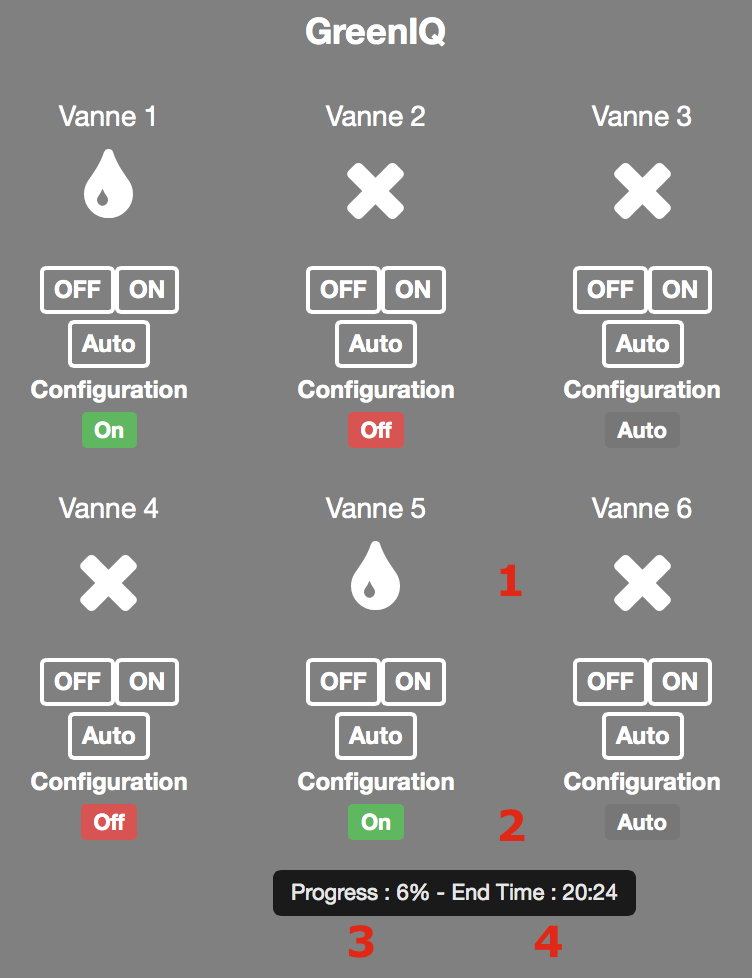
Task: Select Auto for Vanne 5
Action: [376, 735]
